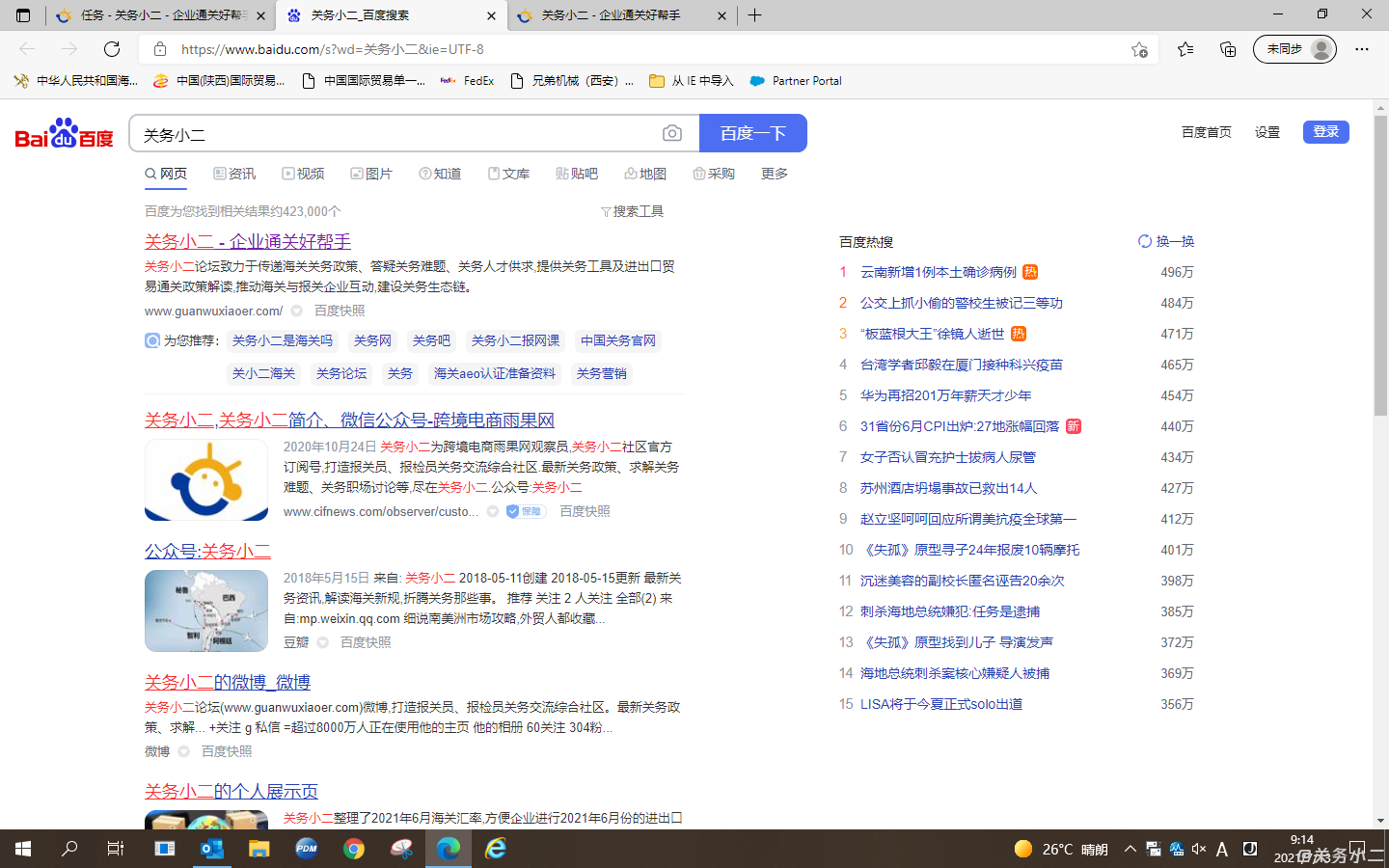Click the Baidu logo

65,133
